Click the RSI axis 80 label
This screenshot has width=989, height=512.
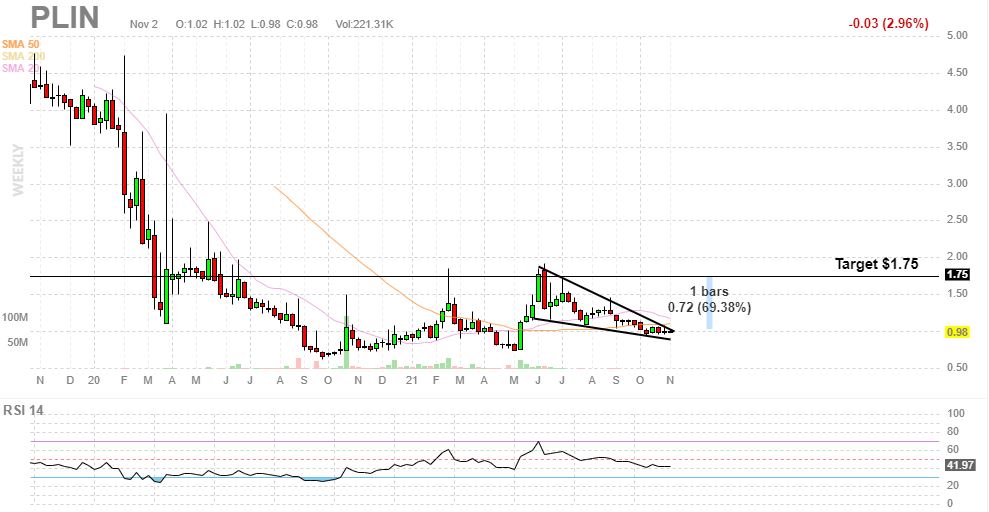953,432
